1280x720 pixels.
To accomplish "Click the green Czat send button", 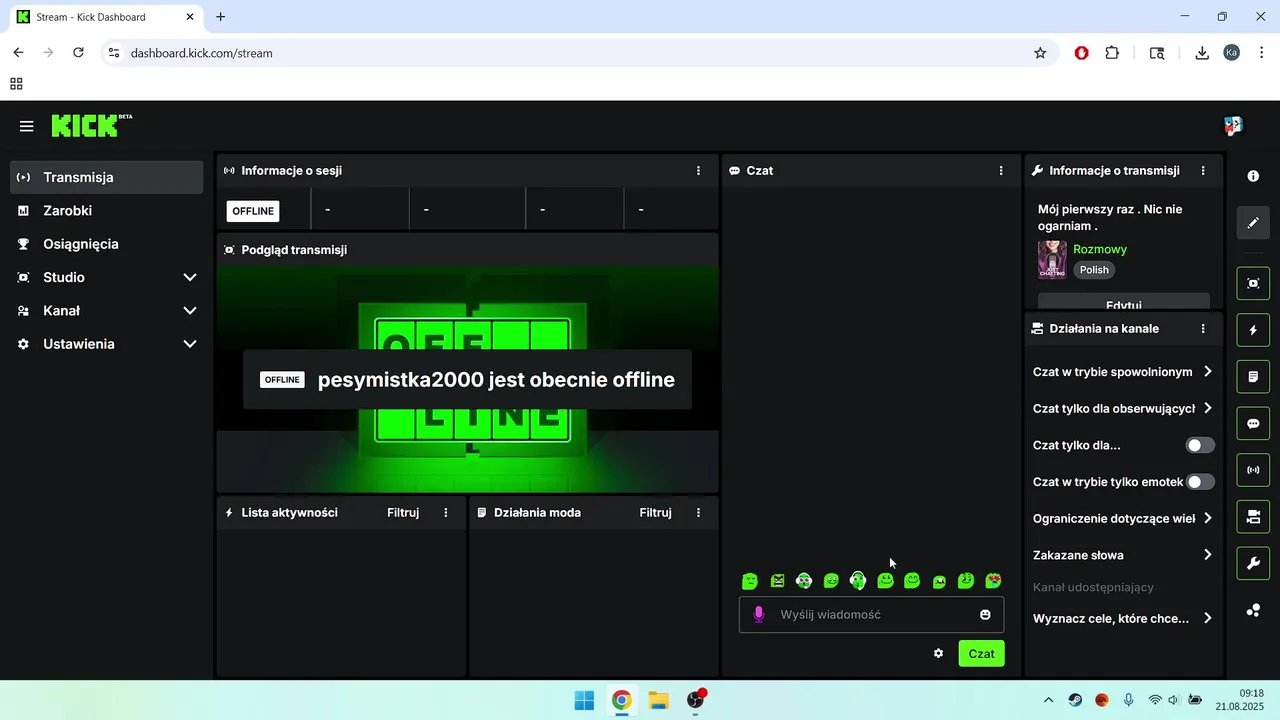I will click(981, 653).
